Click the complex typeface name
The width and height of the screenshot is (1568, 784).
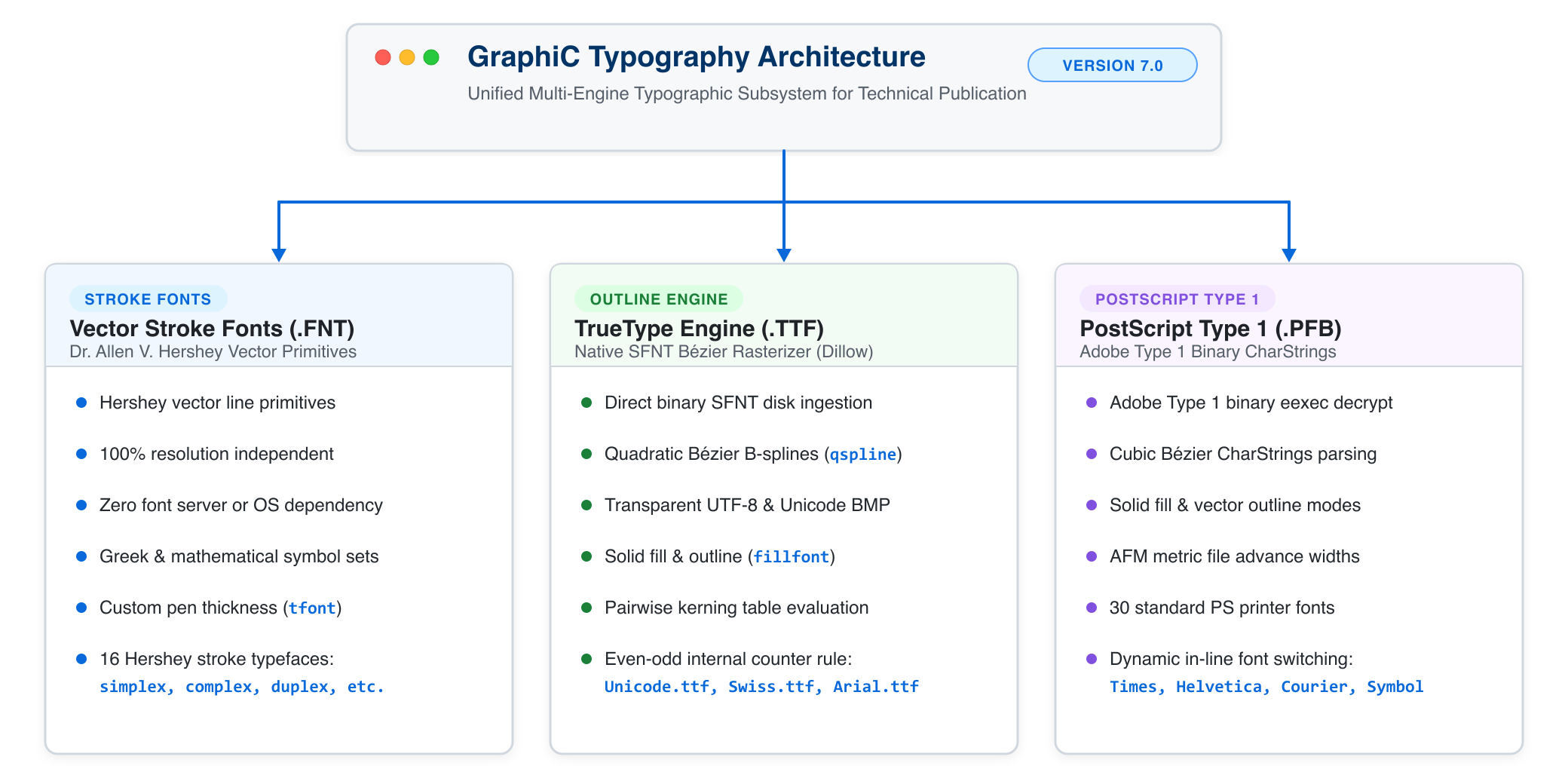[x=219, y=687]
